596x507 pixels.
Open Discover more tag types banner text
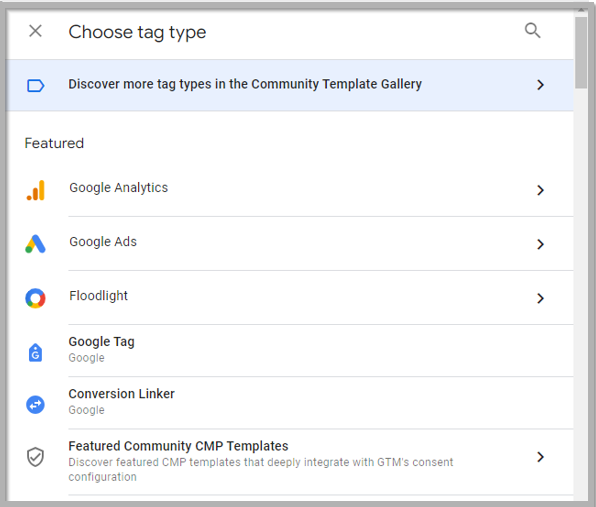point(245,84)
